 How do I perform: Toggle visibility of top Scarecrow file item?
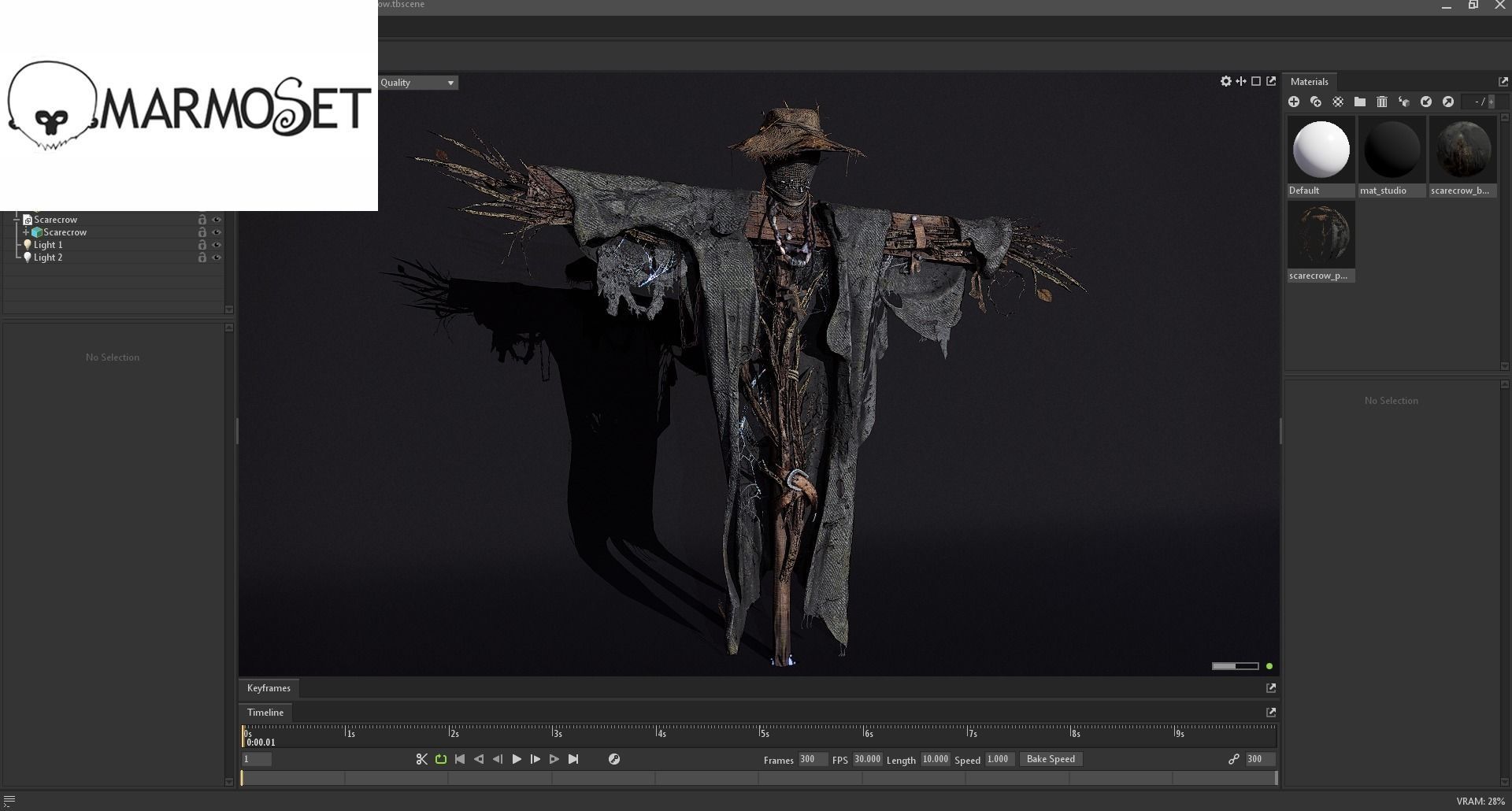(217, 220)
